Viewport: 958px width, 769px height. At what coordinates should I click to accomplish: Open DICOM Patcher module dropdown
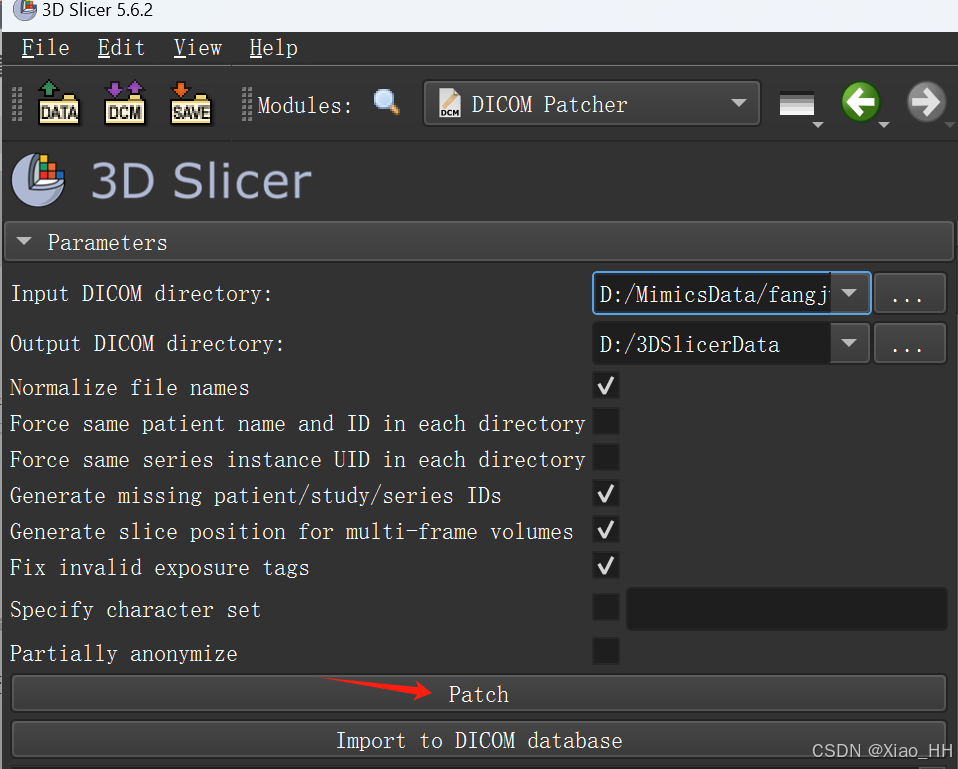[591, 103]
